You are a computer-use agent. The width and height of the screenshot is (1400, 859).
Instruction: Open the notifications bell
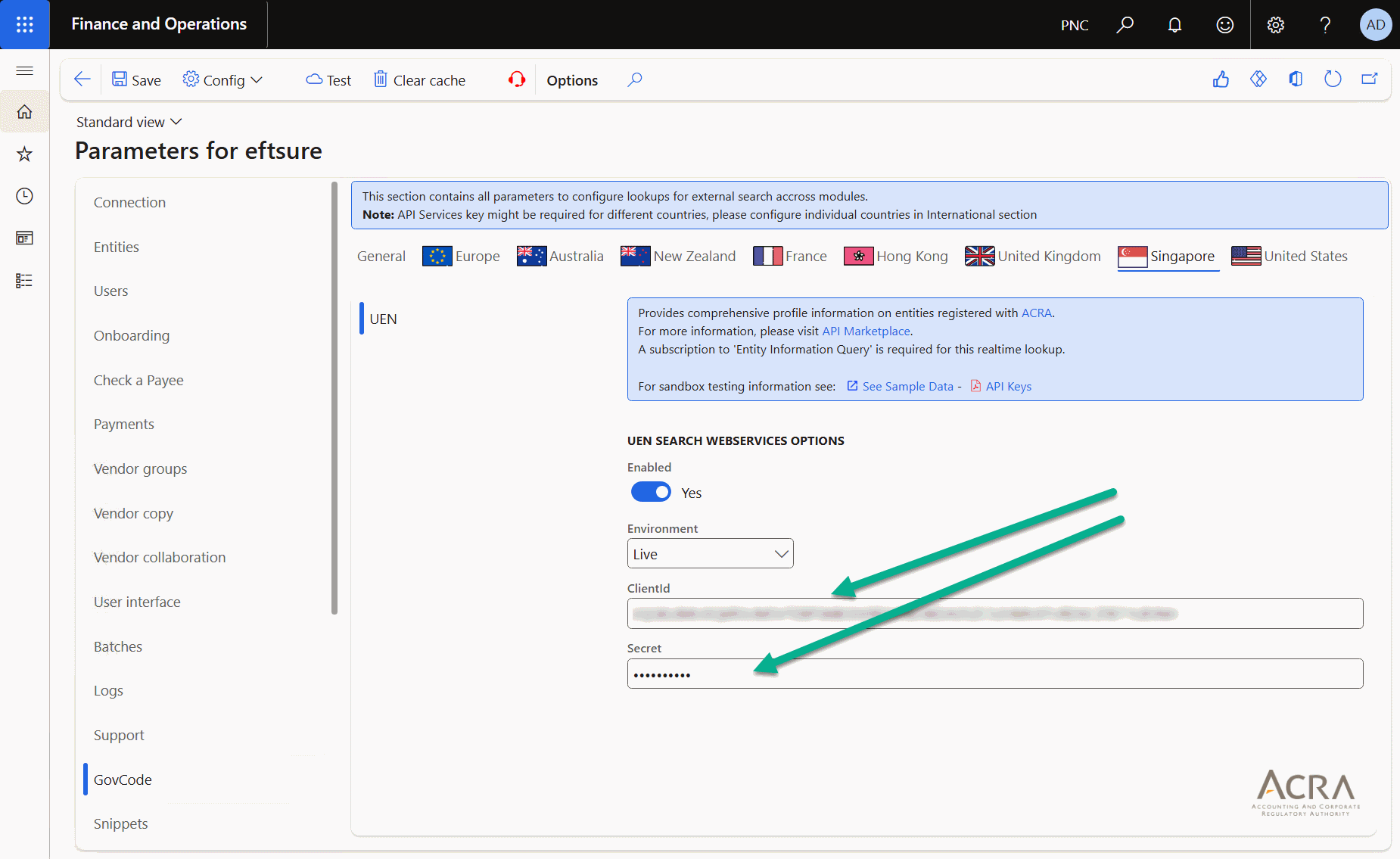(1174, 25)
